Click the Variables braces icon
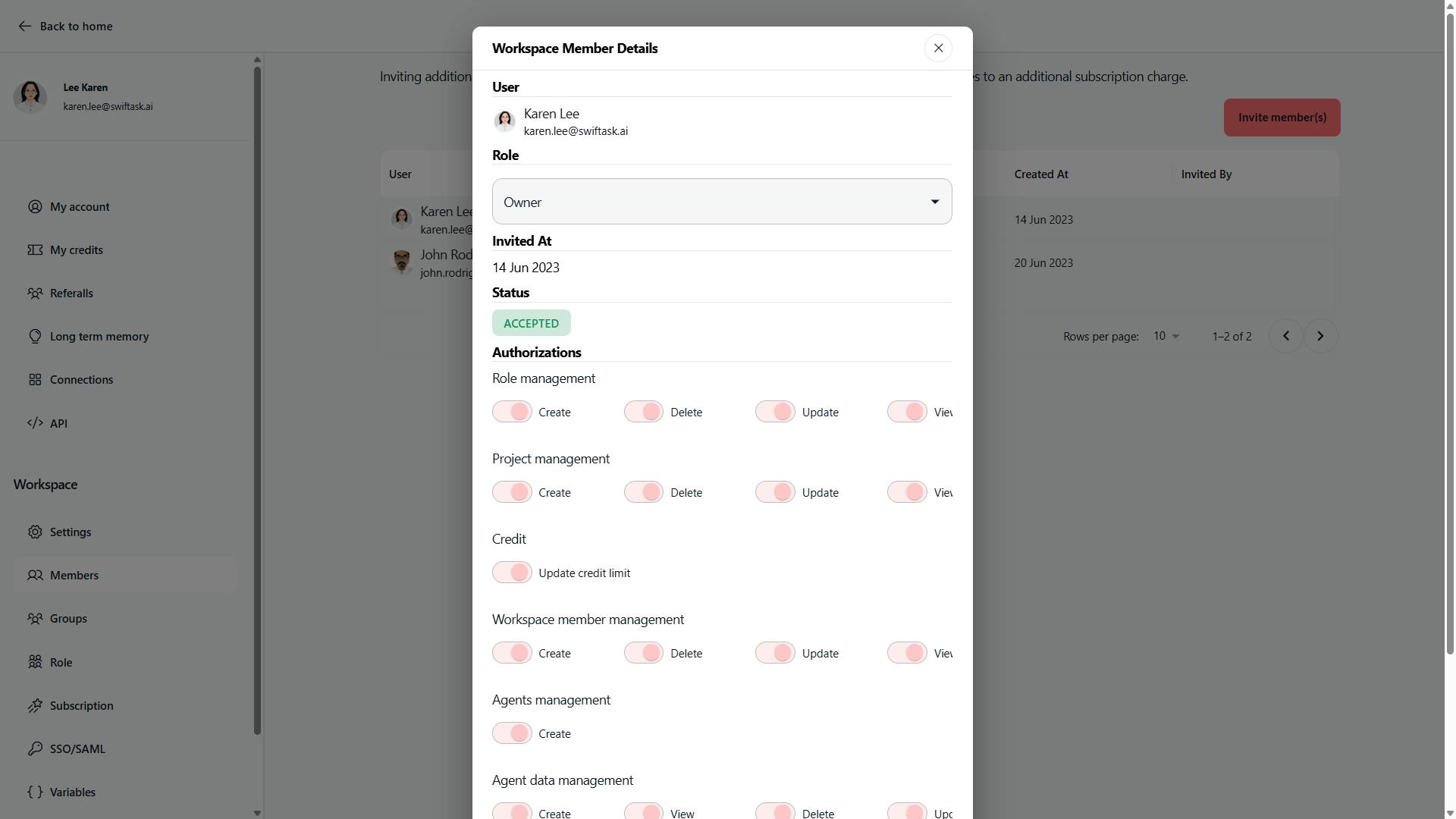The width and height of the screenshot is (1456, 819). (35, 792)
